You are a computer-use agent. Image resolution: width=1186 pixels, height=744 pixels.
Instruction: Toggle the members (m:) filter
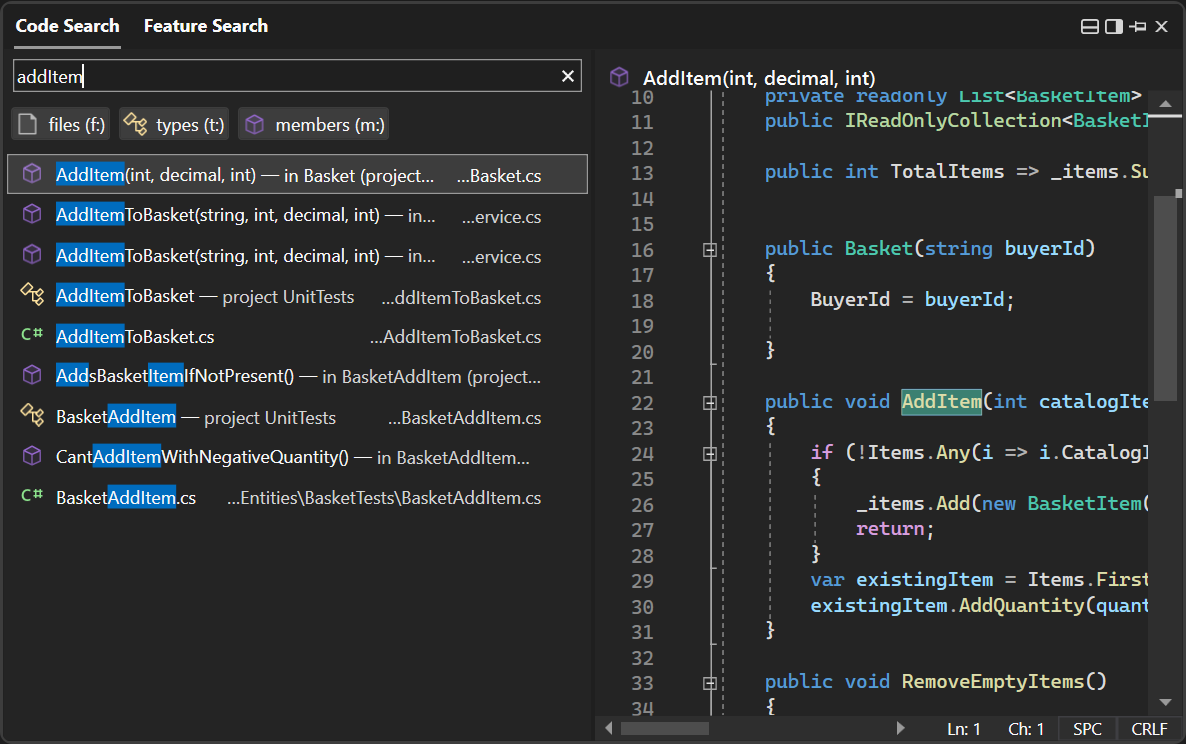point(313,125)
